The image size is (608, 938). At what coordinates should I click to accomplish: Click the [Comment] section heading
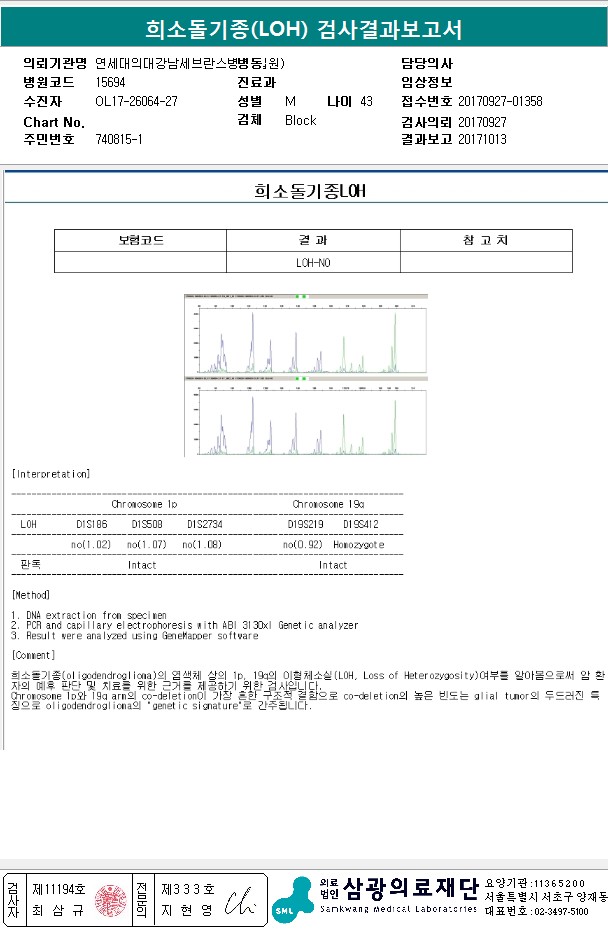[x=34, y=655]
